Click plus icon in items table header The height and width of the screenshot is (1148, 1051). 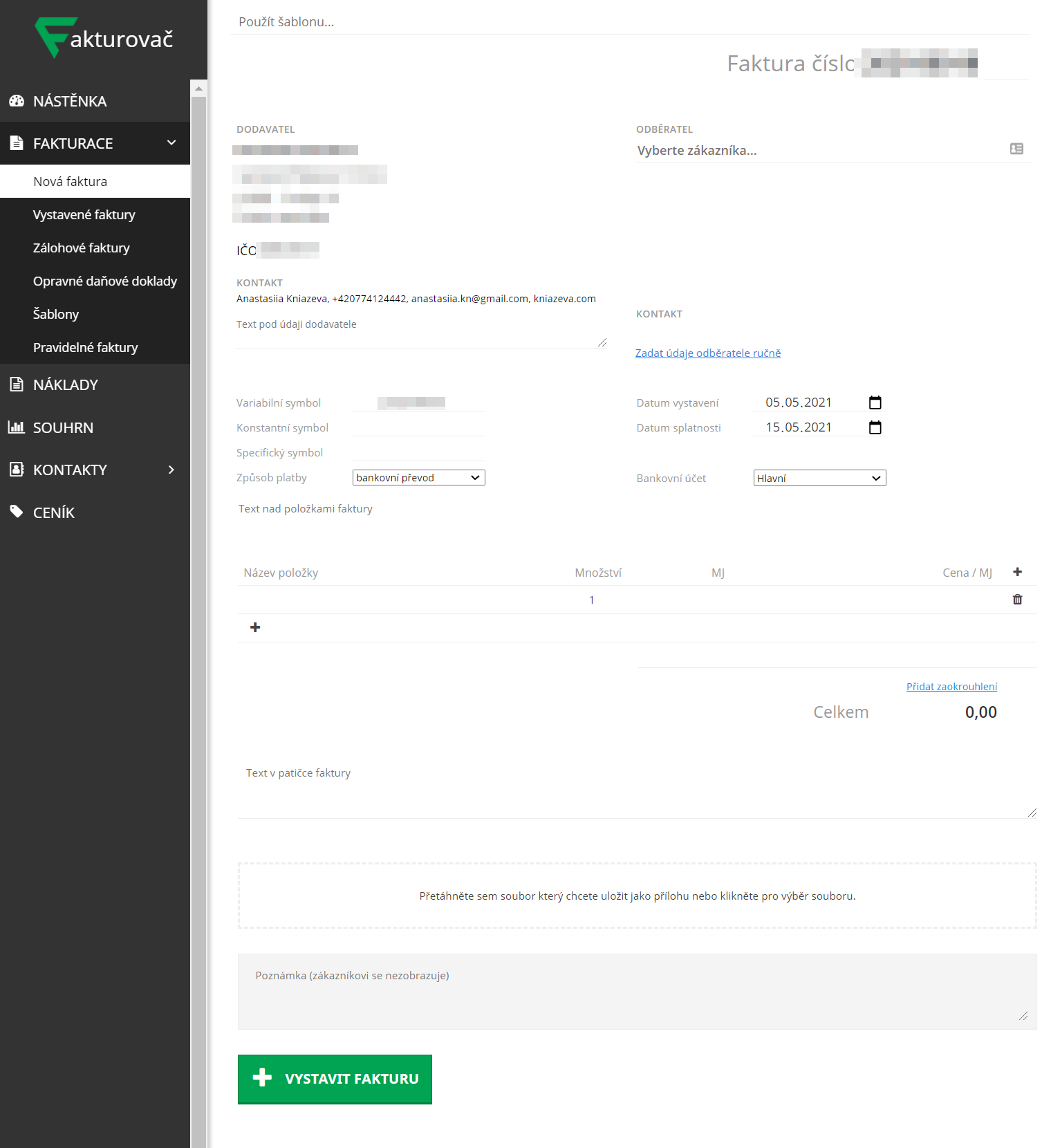pyautogui.click(x=1017, y=572)
